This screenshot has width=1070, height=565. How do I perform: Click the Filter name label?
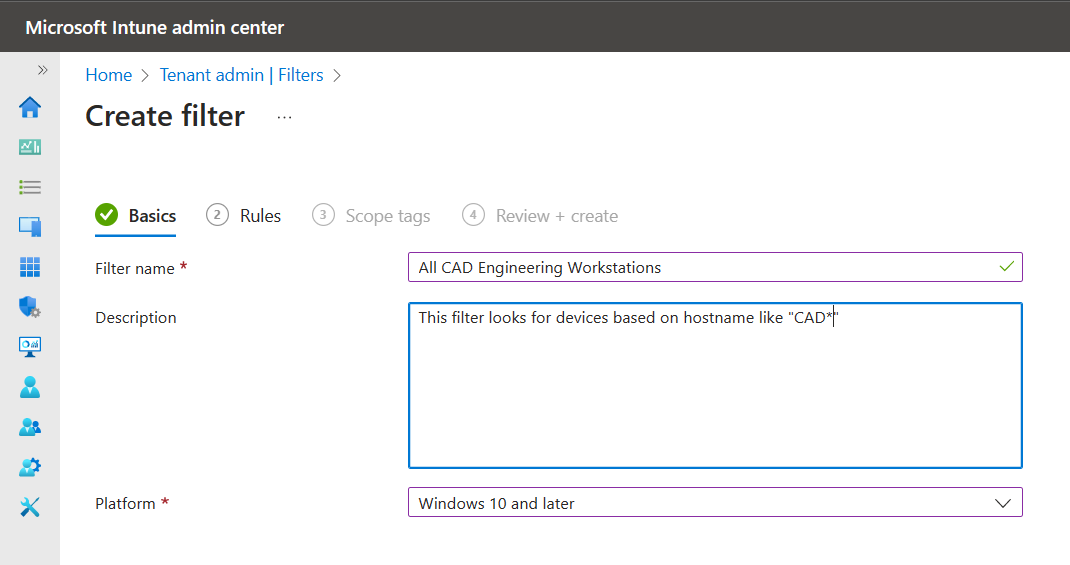point(135,269)
